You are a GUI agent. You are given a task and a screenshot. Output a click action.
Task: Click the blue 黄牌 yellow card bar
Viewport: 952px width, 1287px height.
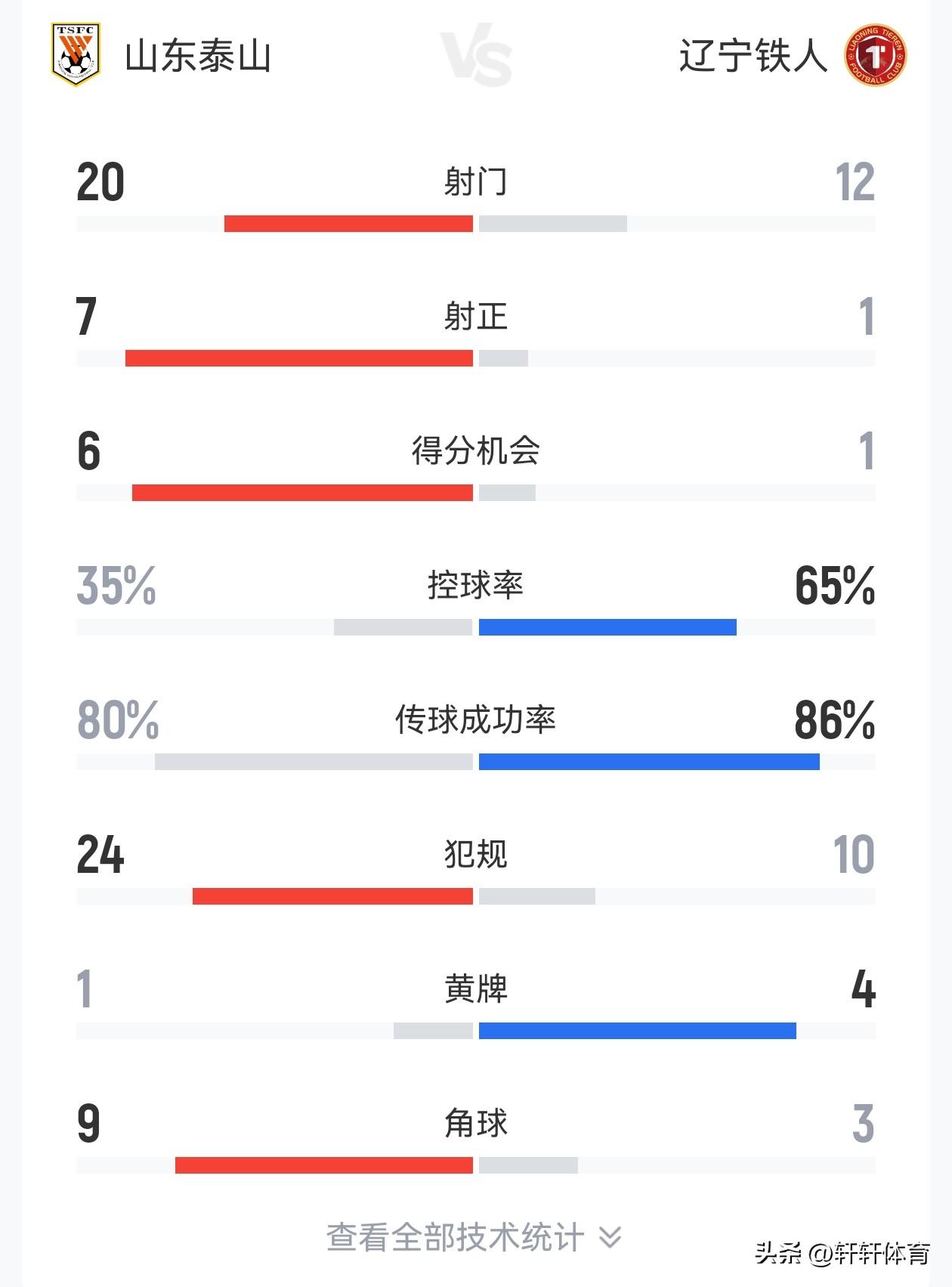[637, 1031]
